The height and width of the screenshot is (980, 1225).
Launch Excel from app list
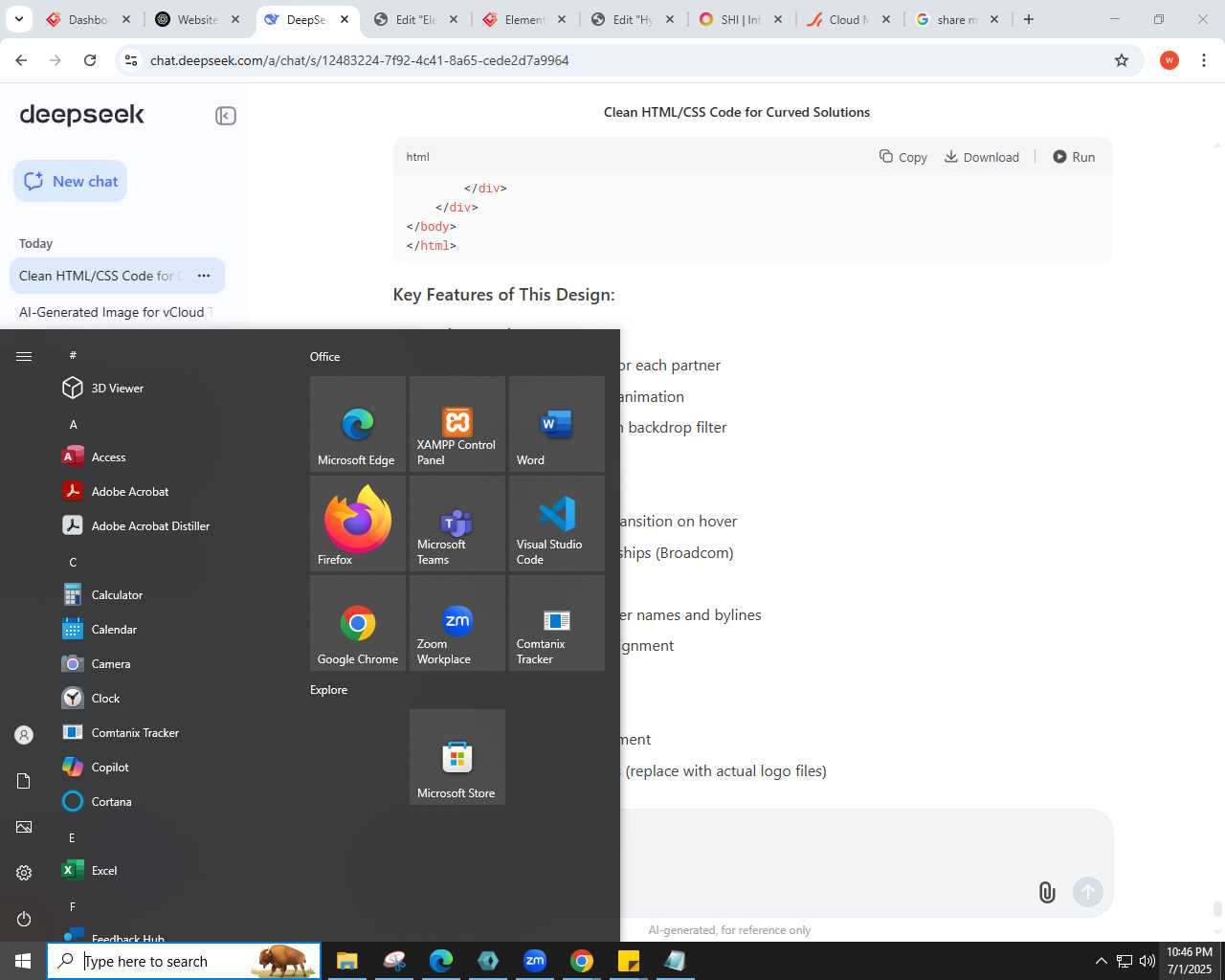tap(172, 871)
